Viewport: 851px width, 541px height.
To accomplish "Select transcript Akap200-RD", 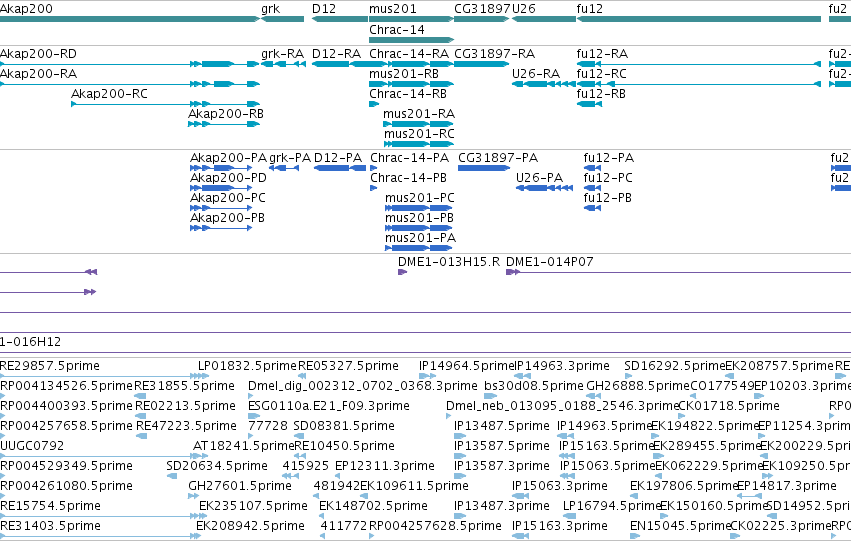I will tap(38, 54).
